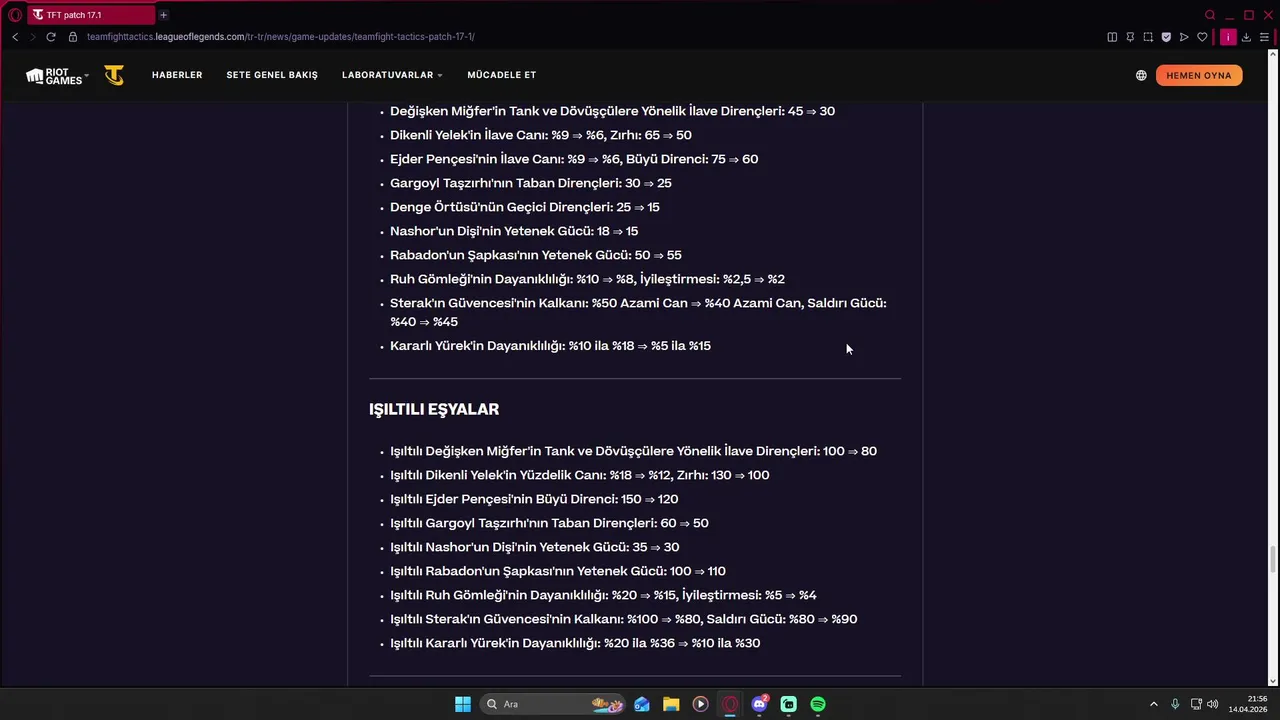This screenshot has height=720, width=1280.
Task: Click Işıltılı Rabadon'un Şapkası'nın line
Action: coord(558,571)
